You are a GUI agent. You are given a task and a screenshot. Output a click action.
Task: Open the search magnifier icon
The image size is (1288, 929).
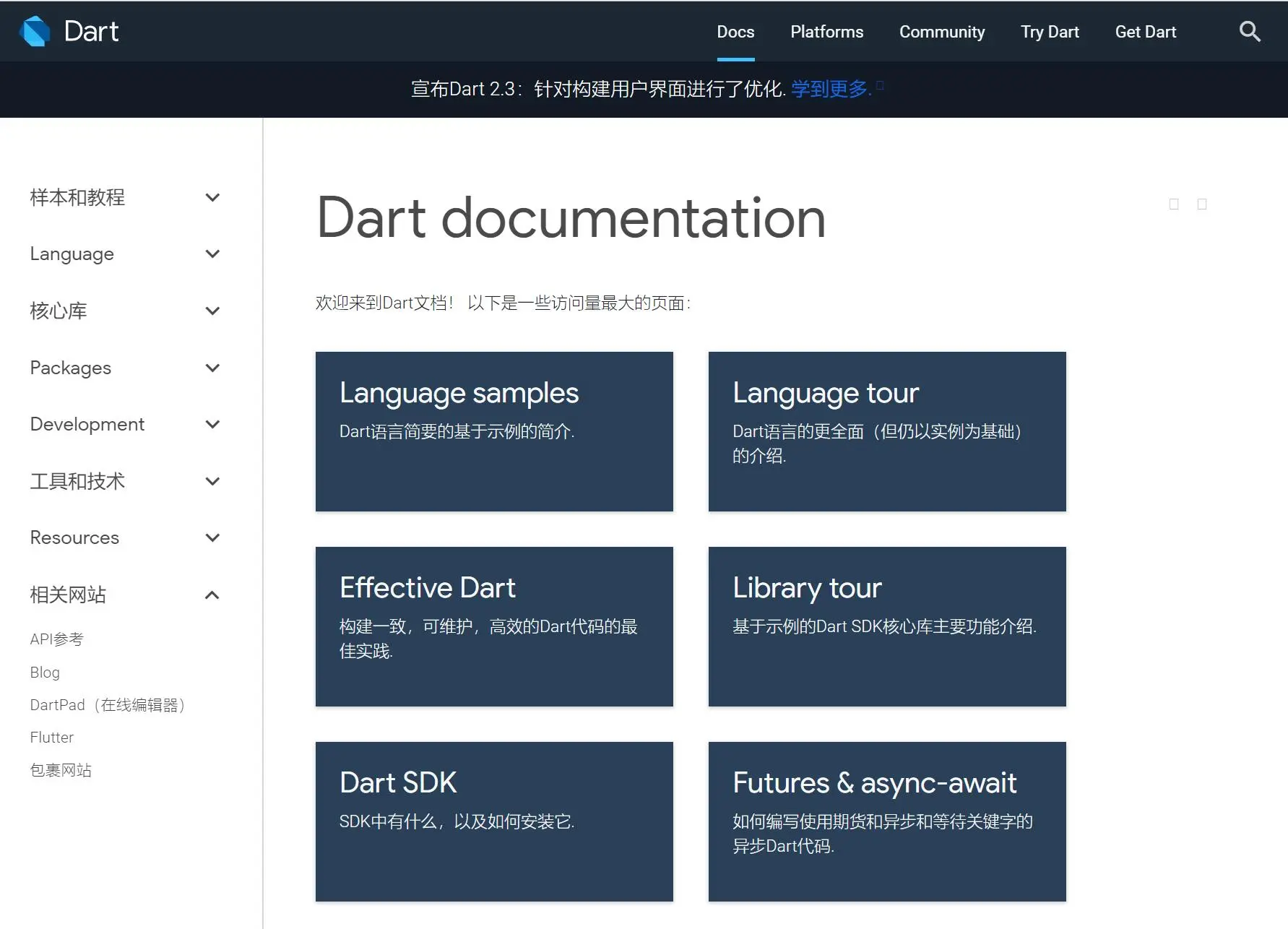1250,31
